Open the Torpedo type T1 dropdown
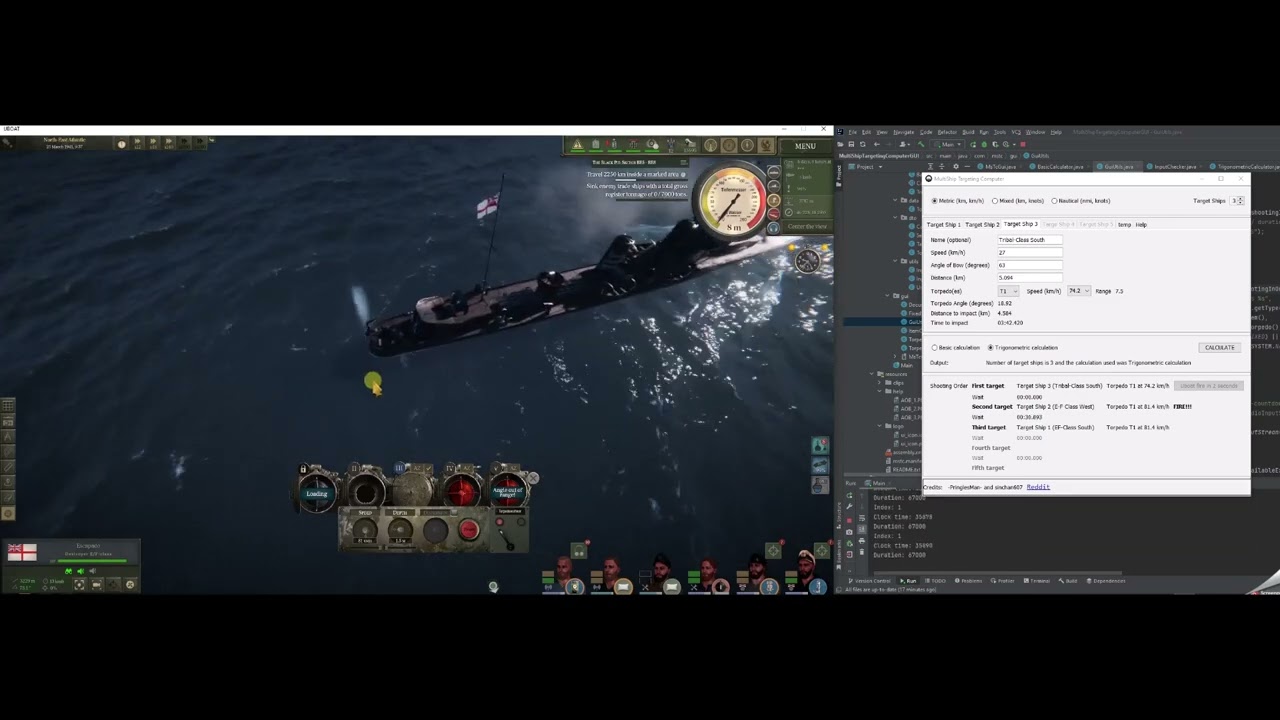This screenshot has height=720, width=1280. click(x=1008, y=291)
